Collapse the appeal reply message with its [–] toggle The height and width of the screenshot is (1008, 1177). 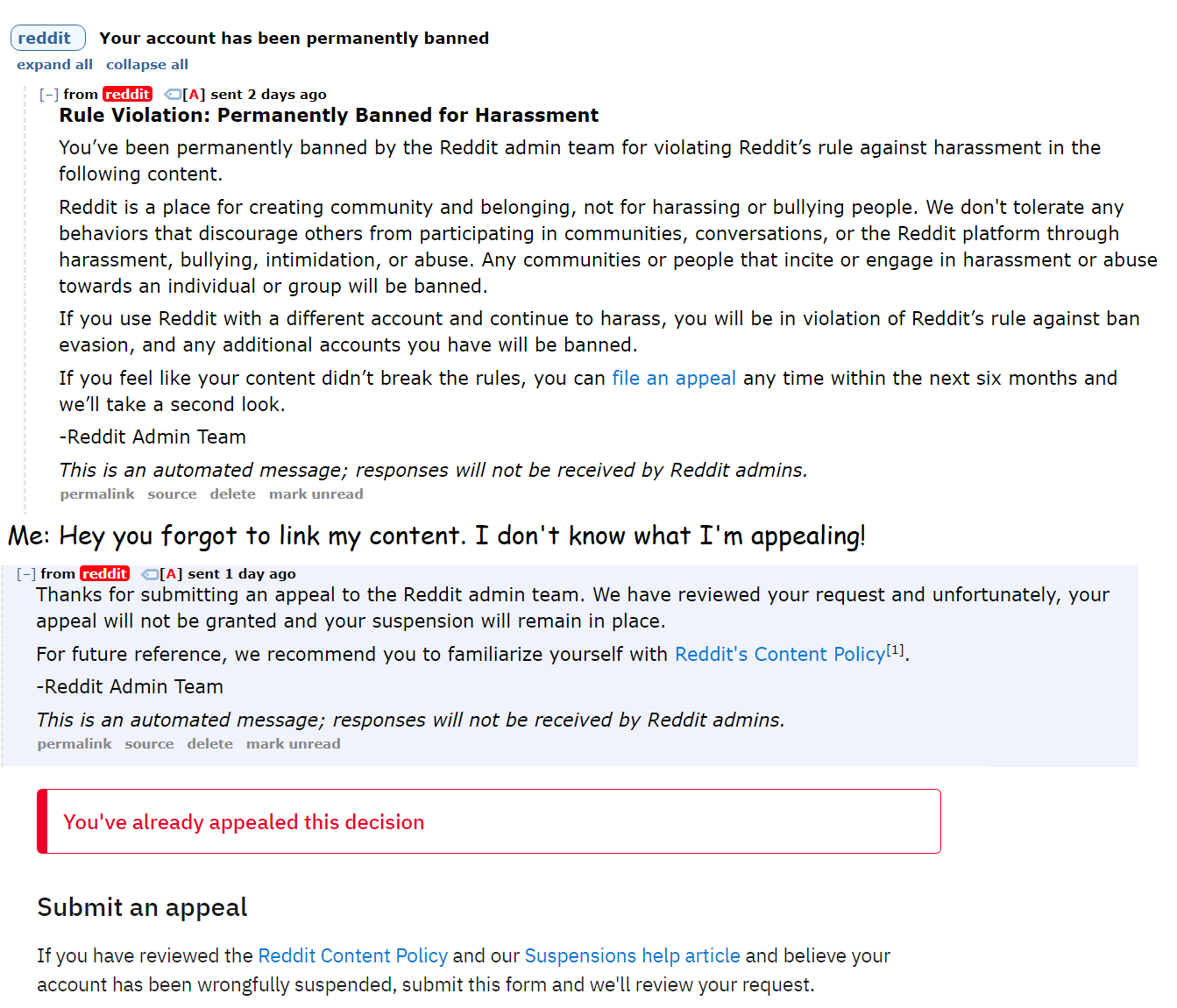click(x=26, y=574)
